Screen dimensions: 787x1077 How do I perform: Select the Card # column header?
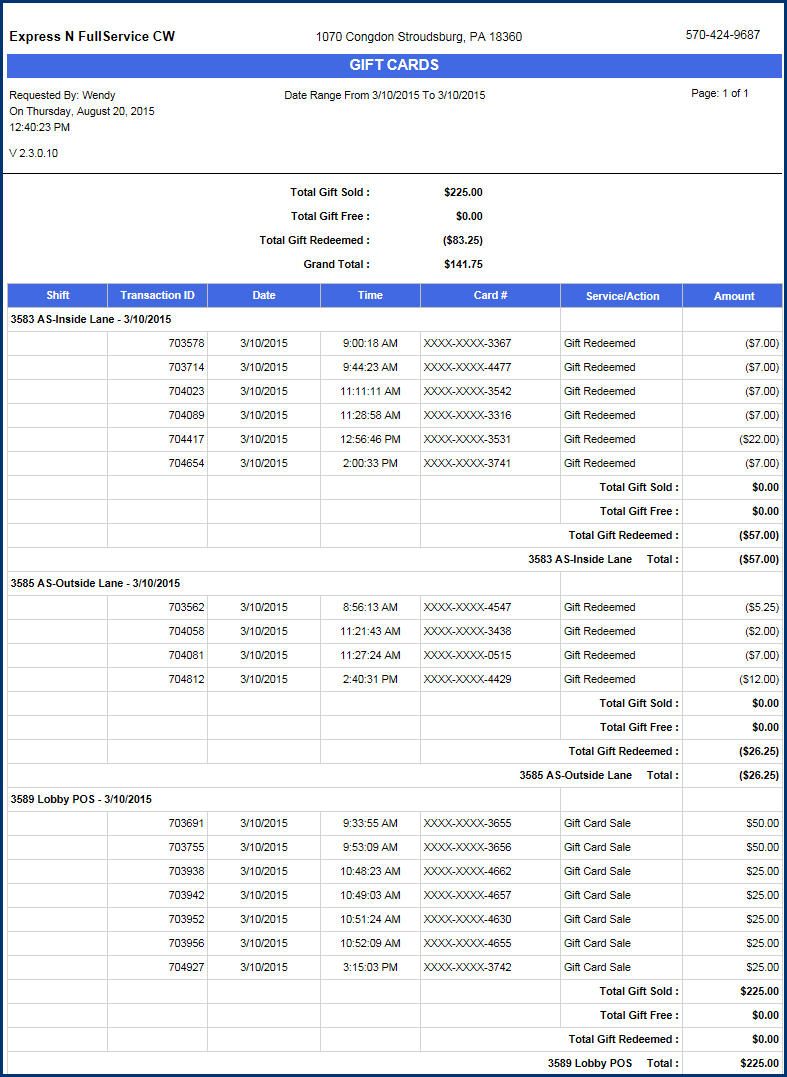(490, 296)
